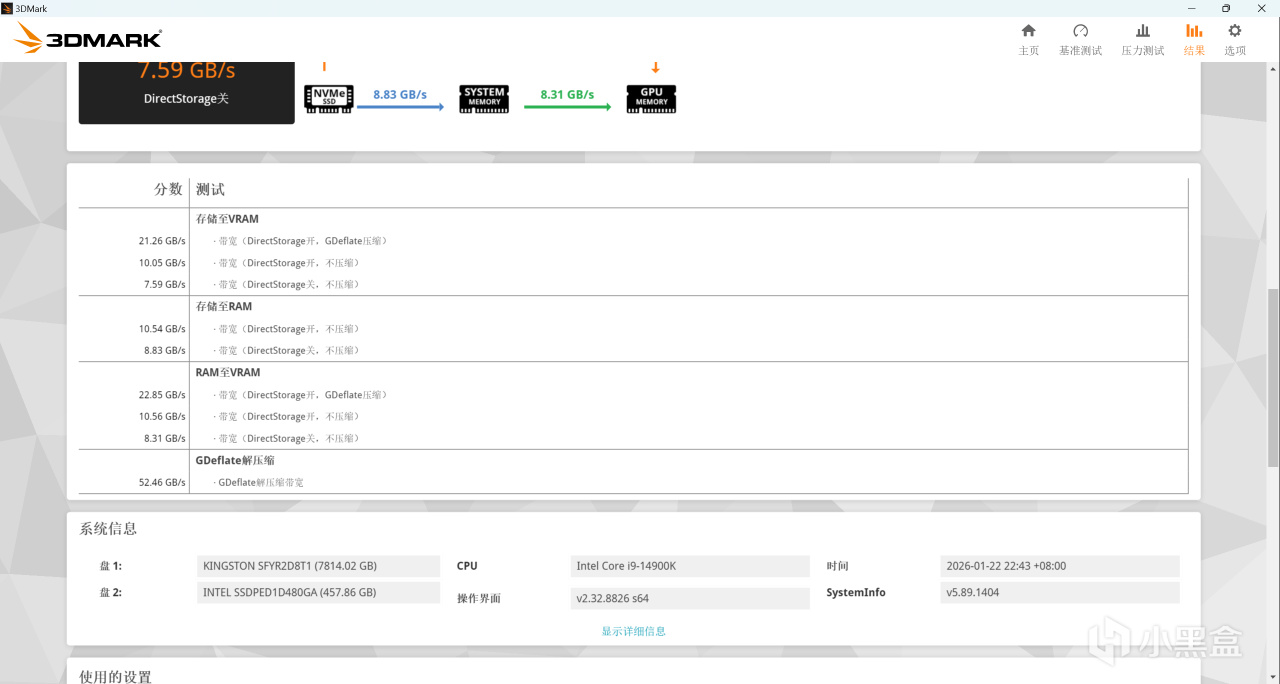
Task: Click the 52.46 GB/s score value
Action: (x=162, y=483)
